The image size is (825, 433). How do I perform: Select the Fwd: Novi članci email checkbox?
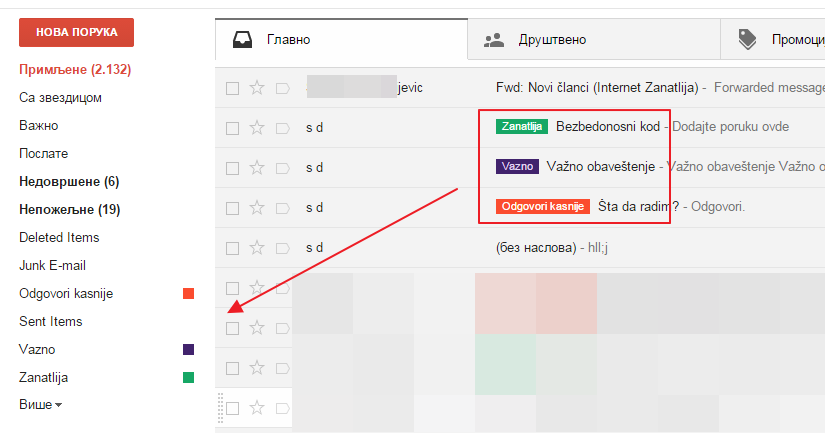coord(232,88)
